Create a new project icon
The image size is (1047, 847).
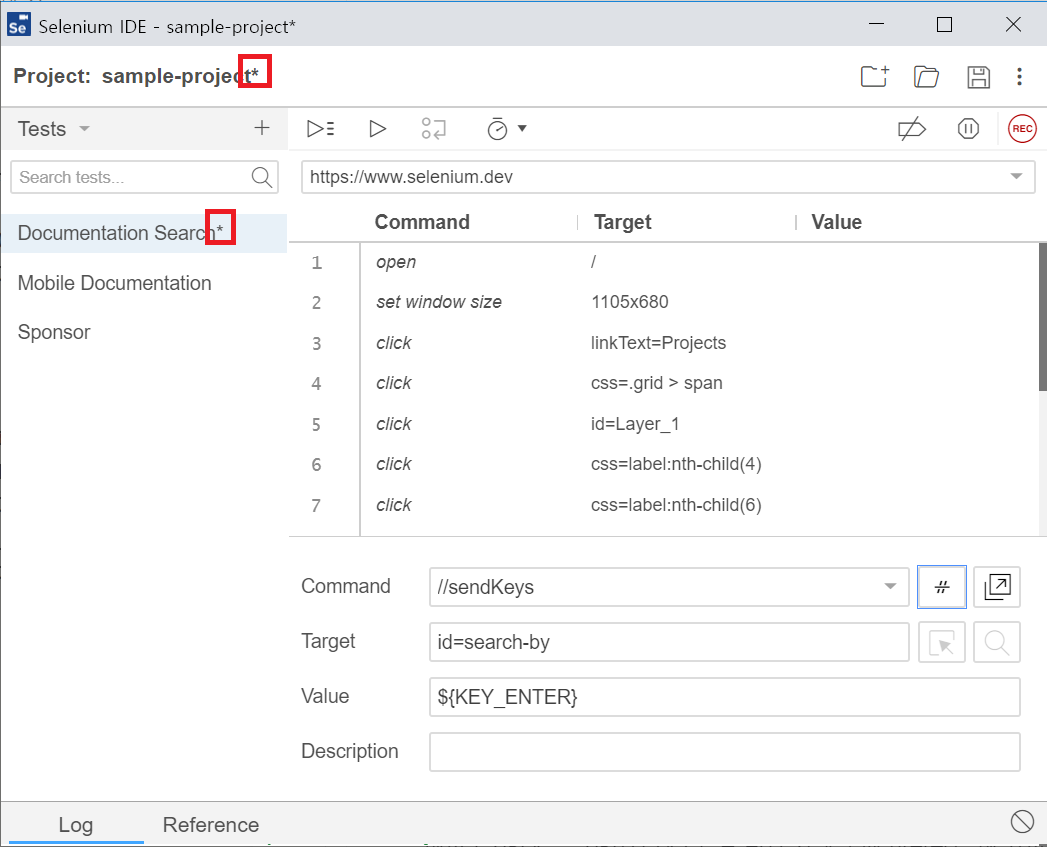[874, 77]
